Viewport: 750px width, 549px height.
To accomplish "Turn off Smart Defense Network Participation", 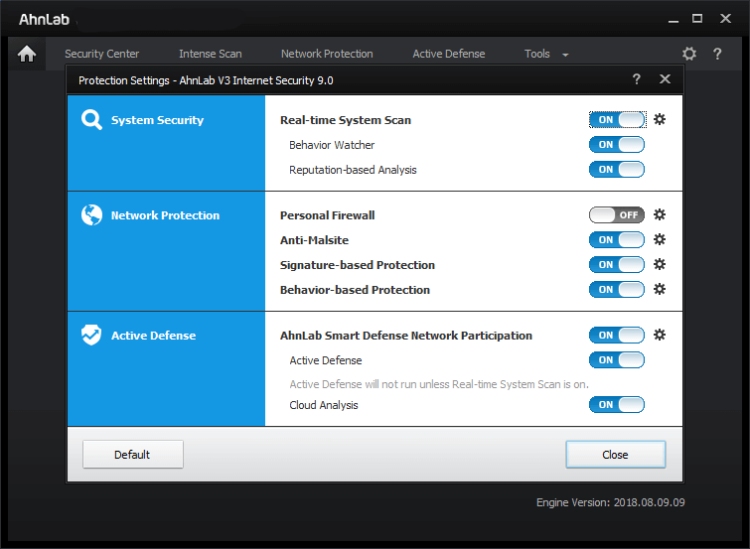I will pos(617,335).
